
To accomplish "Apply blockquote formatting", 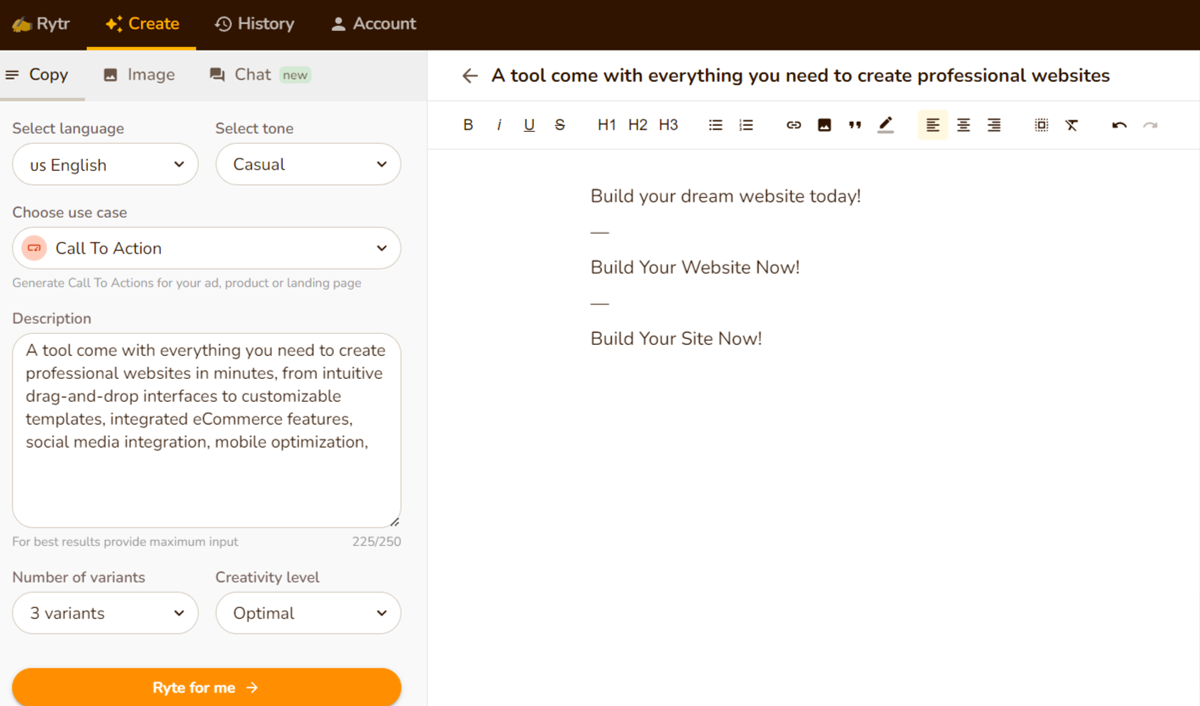I will (x=855, y=125).
